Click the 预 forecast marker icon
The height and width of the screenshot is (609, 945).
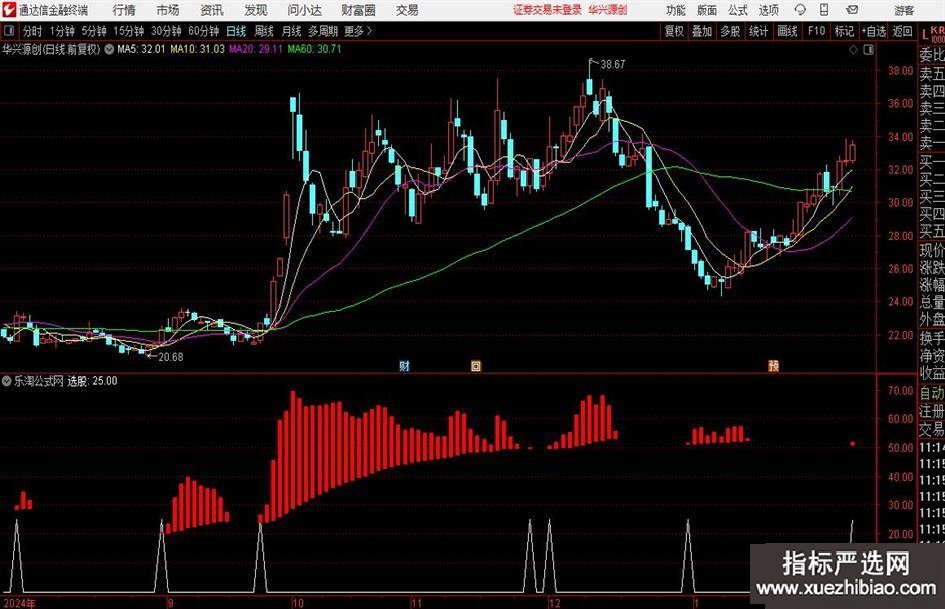pyautogui.click(x=773, y=366)
